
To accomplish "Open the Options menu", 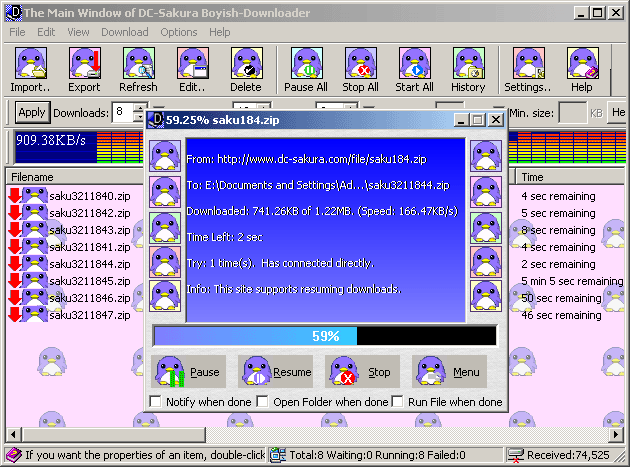I will pyautogui.click(x=179, y=32).
